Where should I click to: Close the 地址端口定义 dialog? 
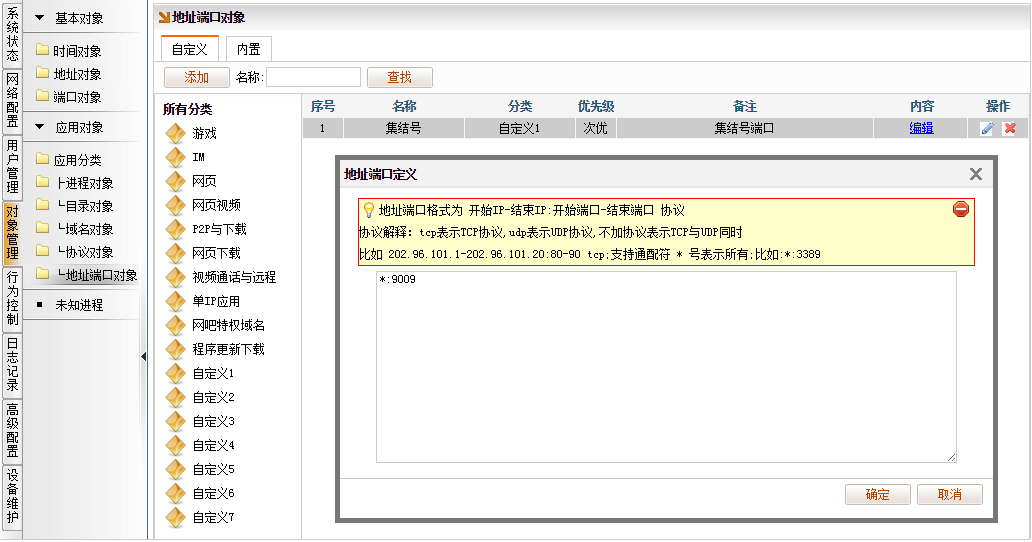click(975, 174)
